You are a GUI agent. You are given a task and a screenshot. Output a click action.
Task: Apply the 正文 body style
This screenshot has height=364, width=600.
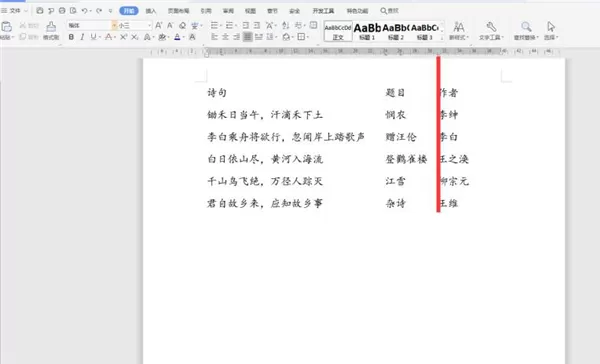338,31
